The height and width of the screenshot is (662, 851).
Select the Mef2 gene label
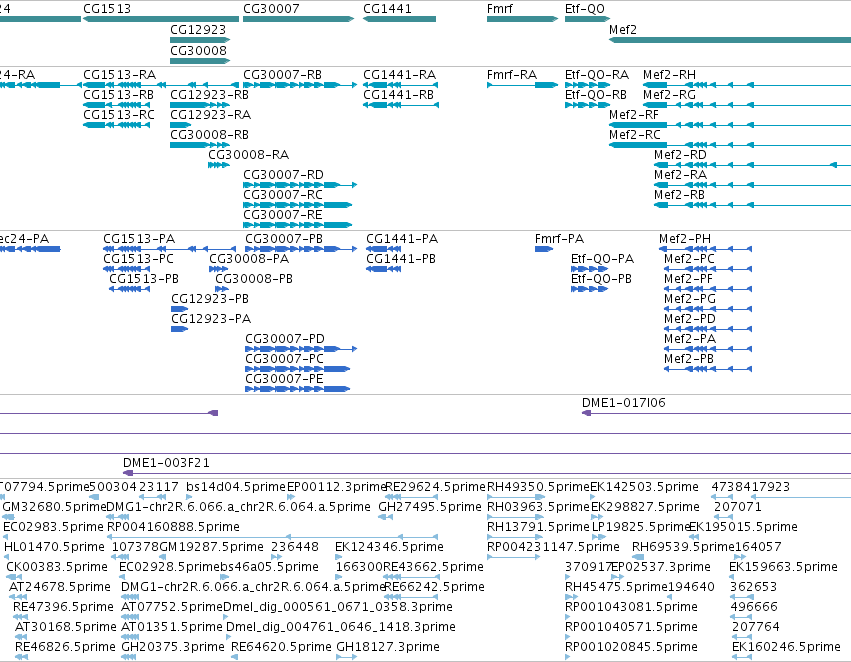click(623, 30)
